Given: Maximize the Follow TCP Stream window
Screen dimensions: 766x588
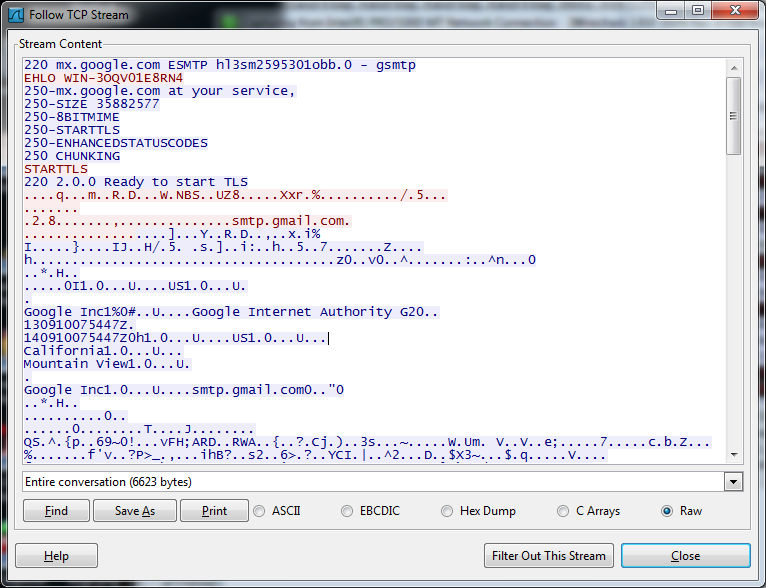Looking at the screenshot, I should (697, 11).
